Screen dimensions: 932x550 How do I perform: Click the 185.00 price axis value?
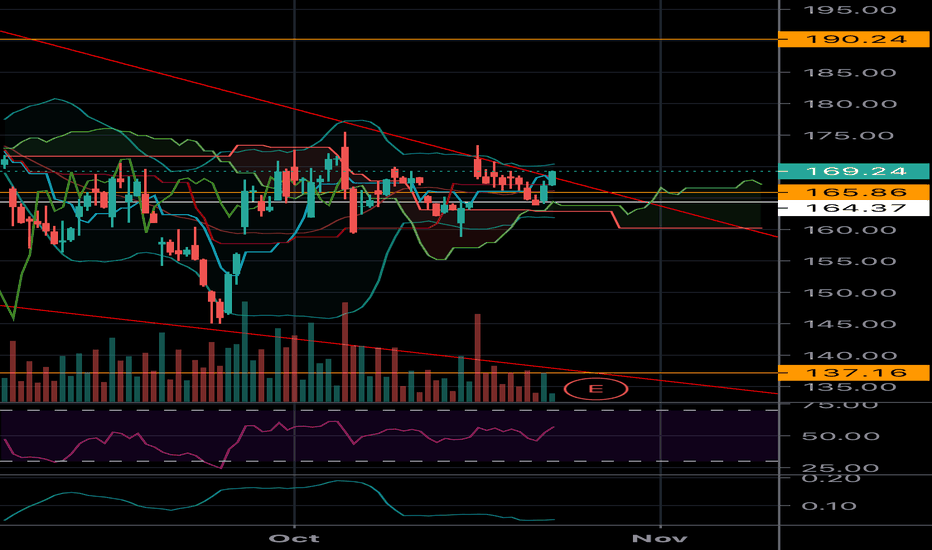(x=849, y=73)
